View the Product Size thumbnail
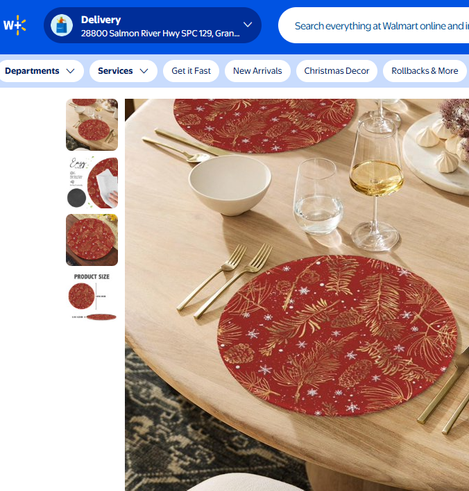469x491 pixels. 92,297
